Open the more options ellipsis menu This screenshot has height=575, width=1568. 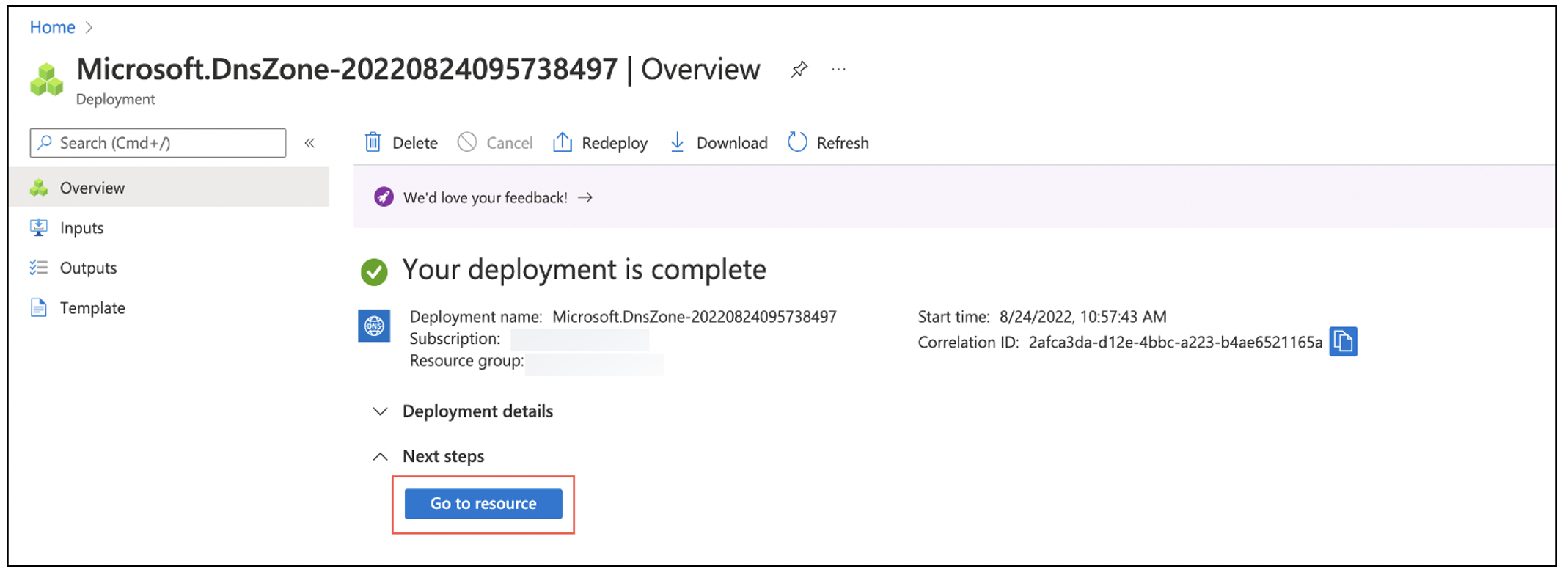pyautogui.click(x=838, y=70)
